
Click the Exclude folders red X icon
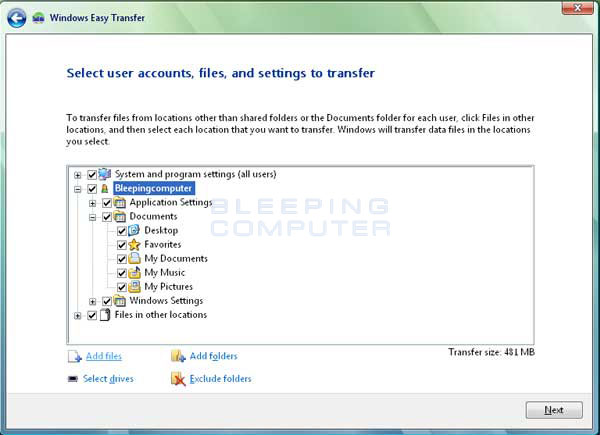[178, 379]
